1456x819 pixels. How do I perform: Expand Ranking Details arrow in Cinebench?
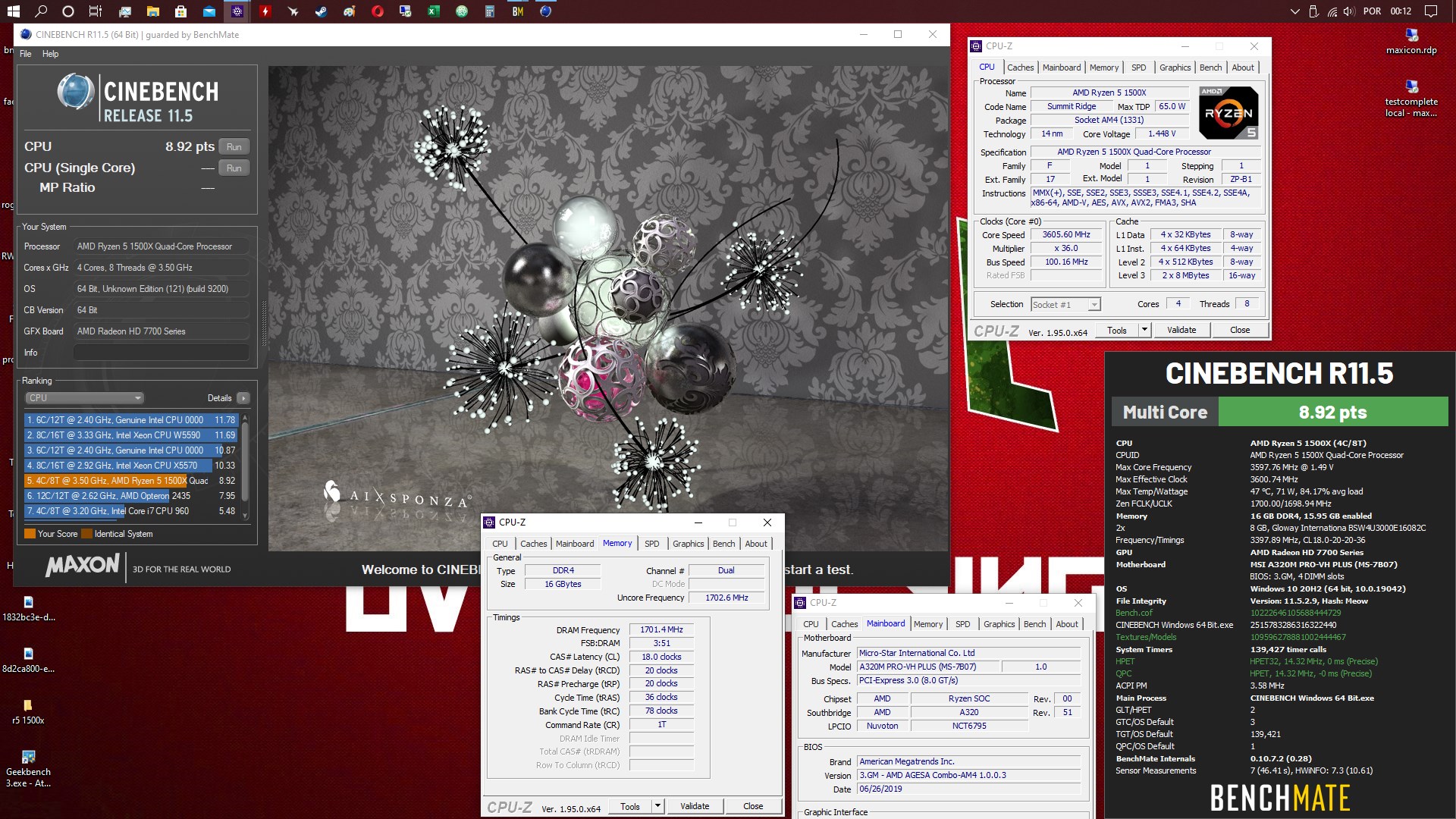[243, 398]
